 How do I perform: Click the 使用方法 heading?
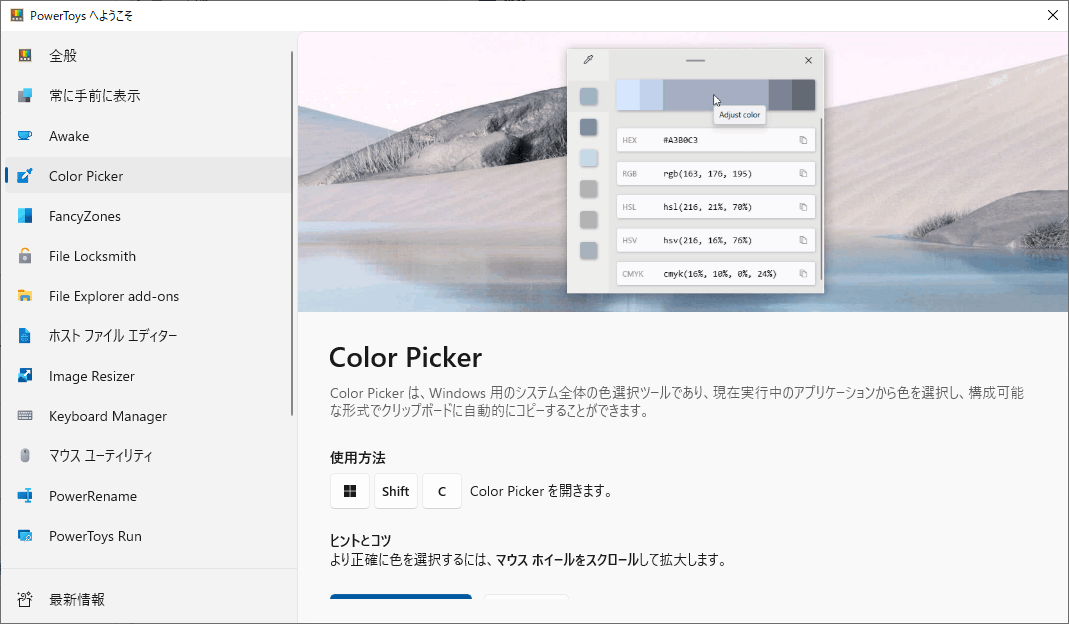tap(358, 458)
